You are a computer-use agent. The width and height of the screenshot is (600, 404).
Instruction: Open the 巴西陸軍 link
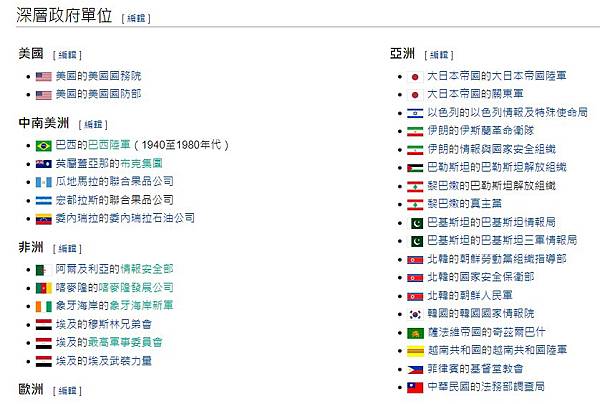tap(109, 145)
